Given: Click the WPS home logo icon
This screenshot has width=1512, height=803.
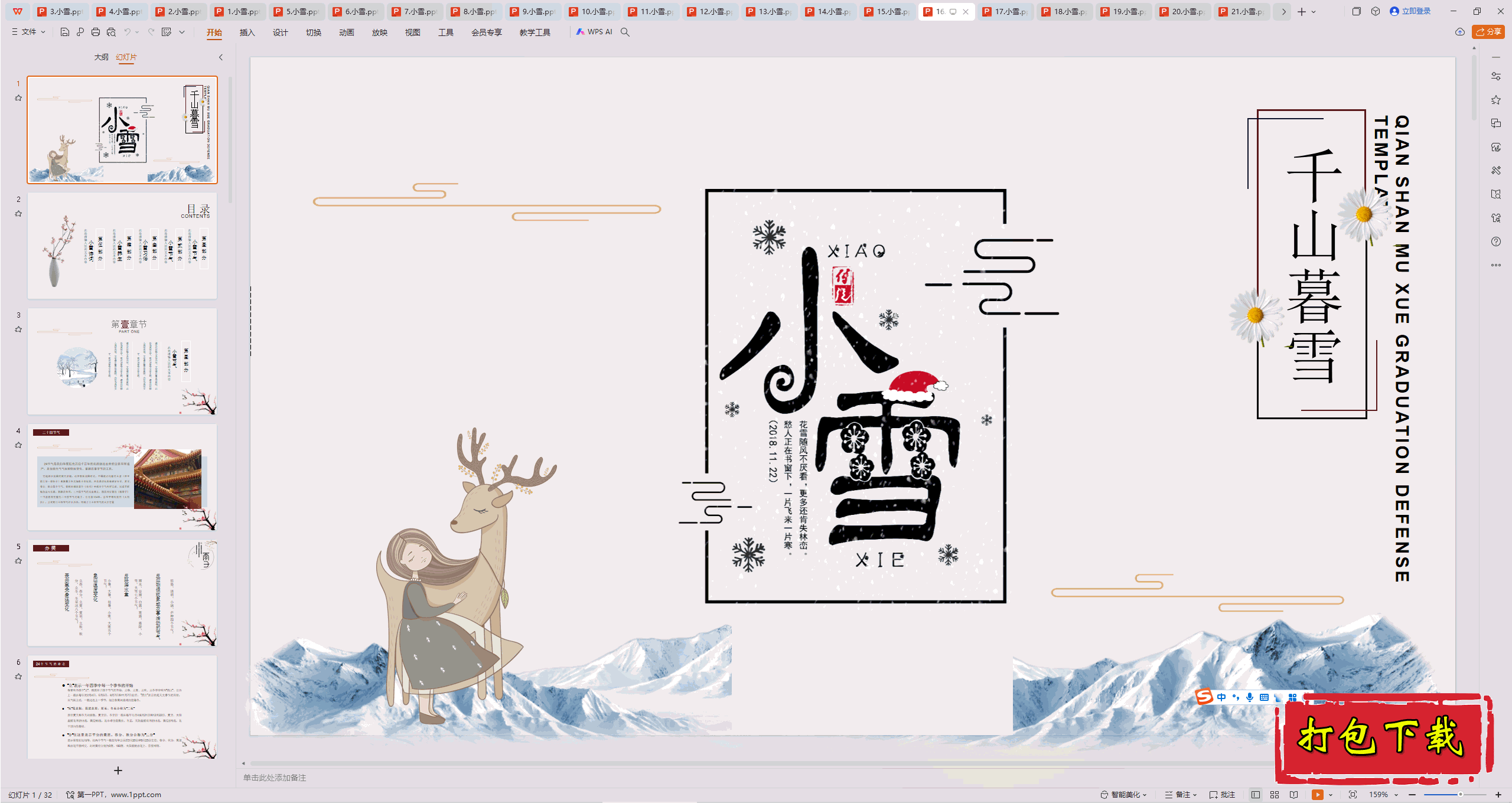Looking at the screenshot, I should tap(18, 11).
